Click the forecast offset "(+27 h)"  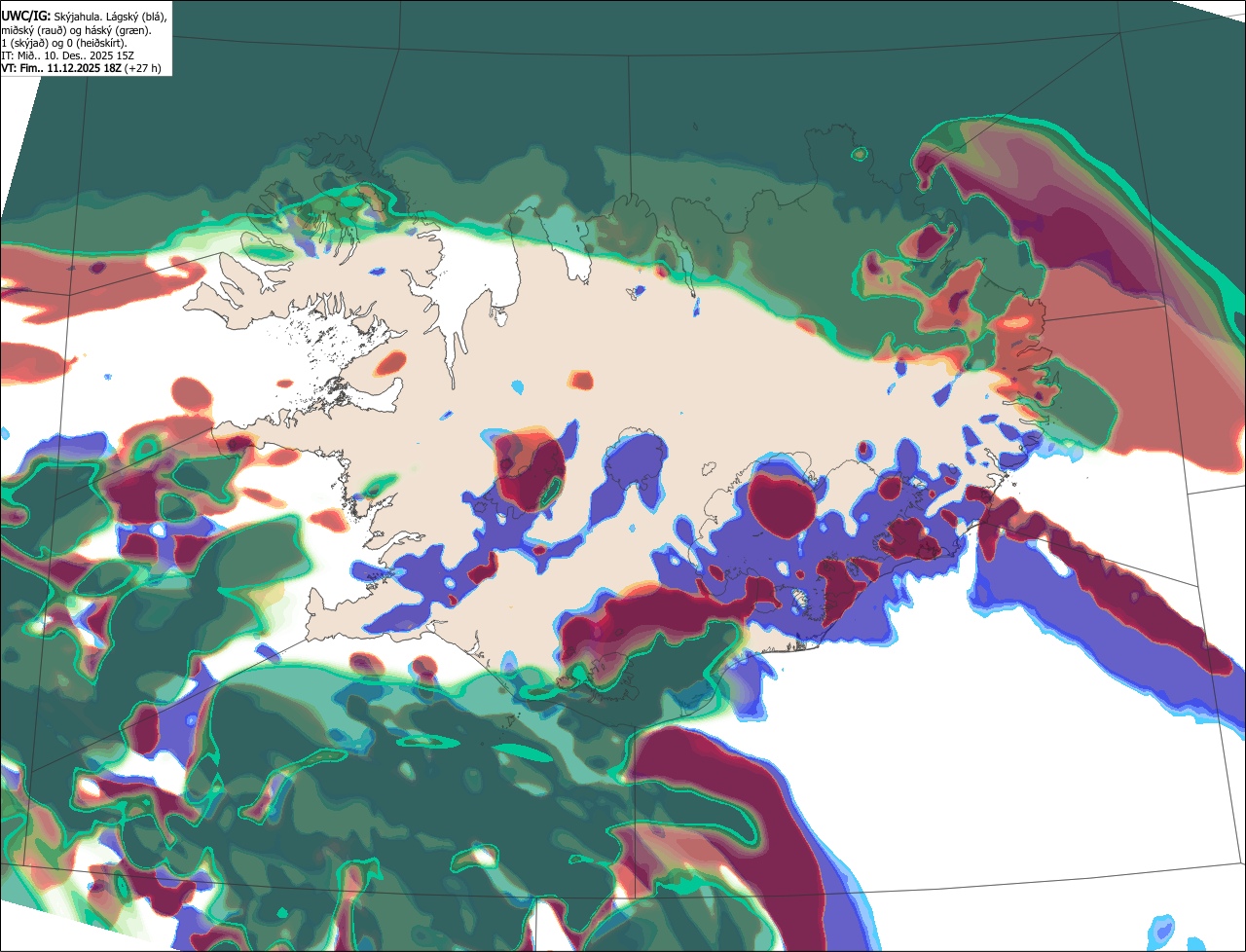(142, 69)
